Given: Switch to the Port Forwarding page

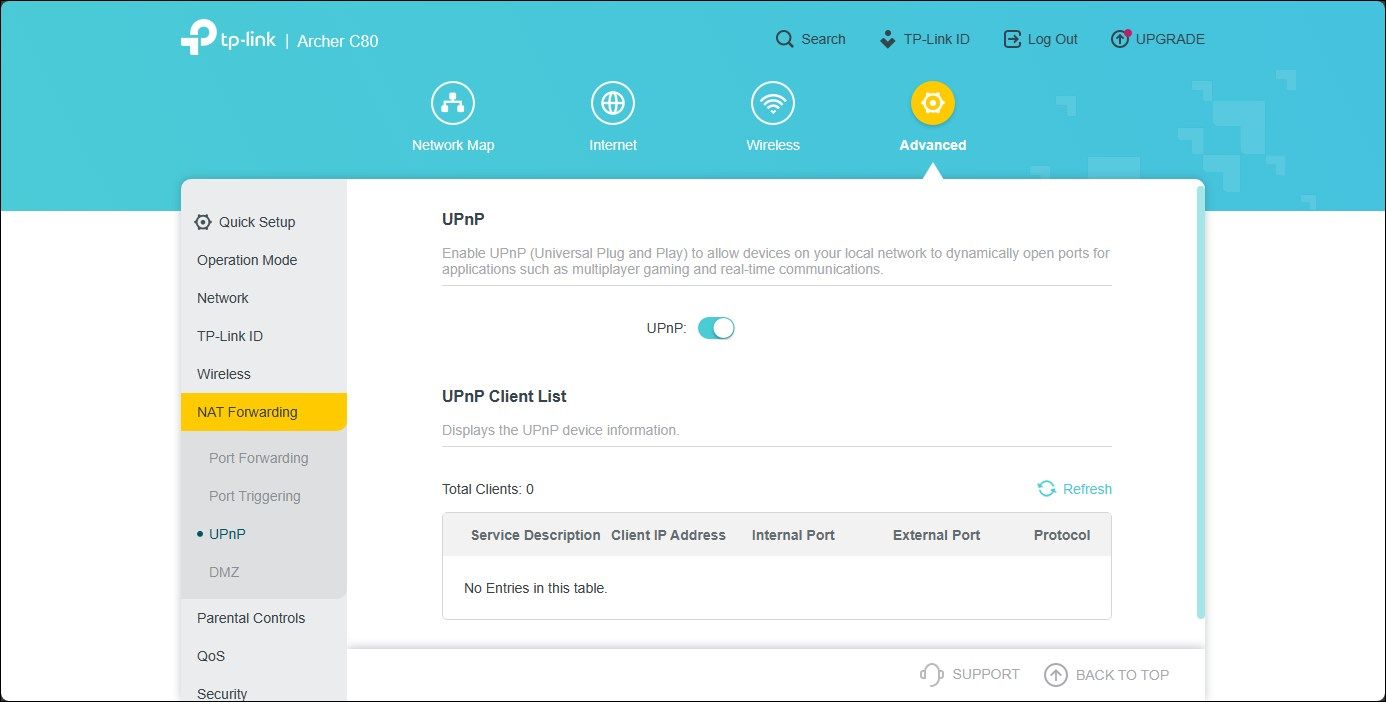Looking at the screenshot, I should (258, 457).
